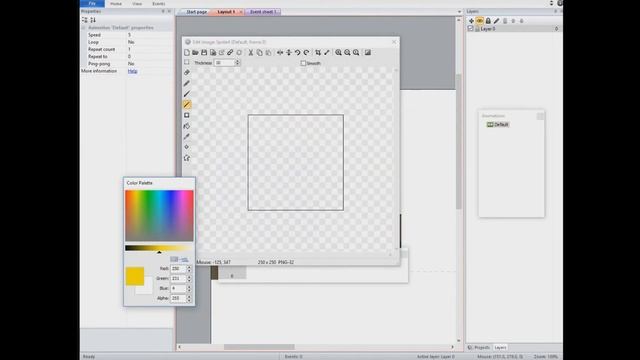
Task: Select the set origin point tool
Action: (x=187, y=147)
